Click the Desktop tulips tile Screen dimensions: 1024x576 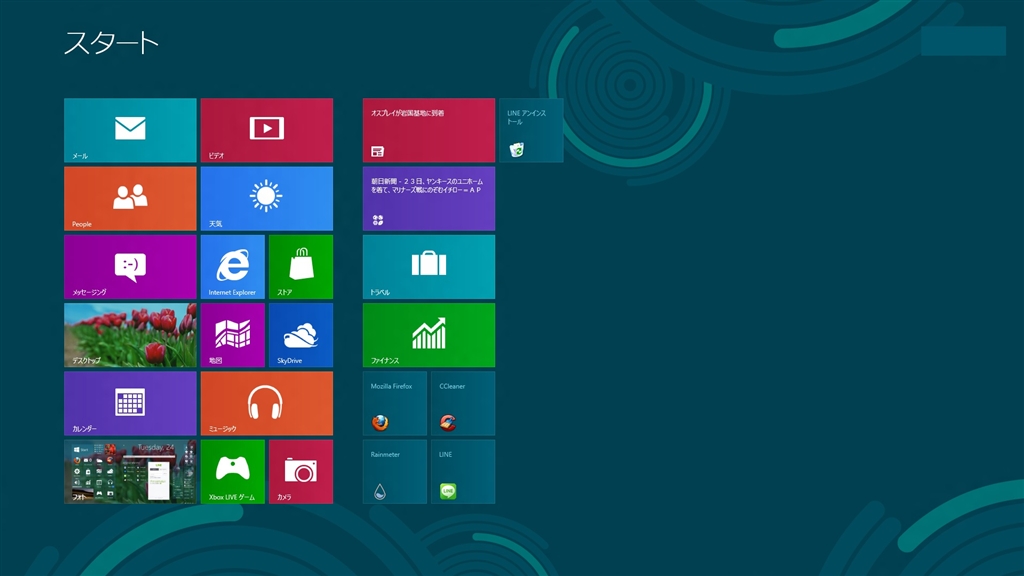pos(130,335)
